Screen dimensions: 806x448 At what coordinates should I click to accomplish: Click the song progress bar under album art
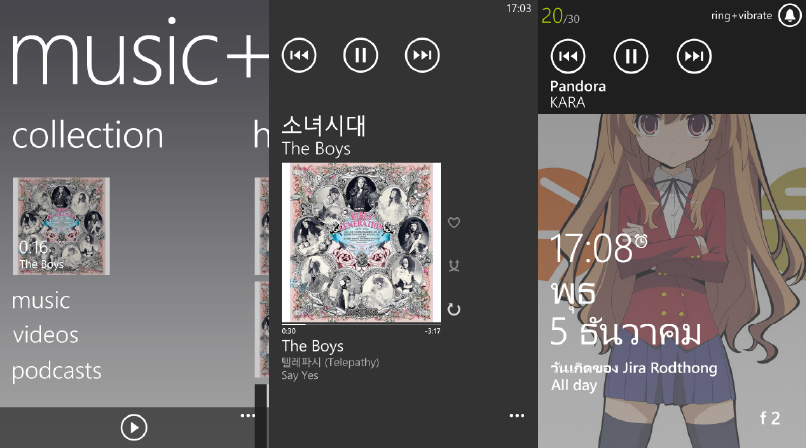(361, 325)
